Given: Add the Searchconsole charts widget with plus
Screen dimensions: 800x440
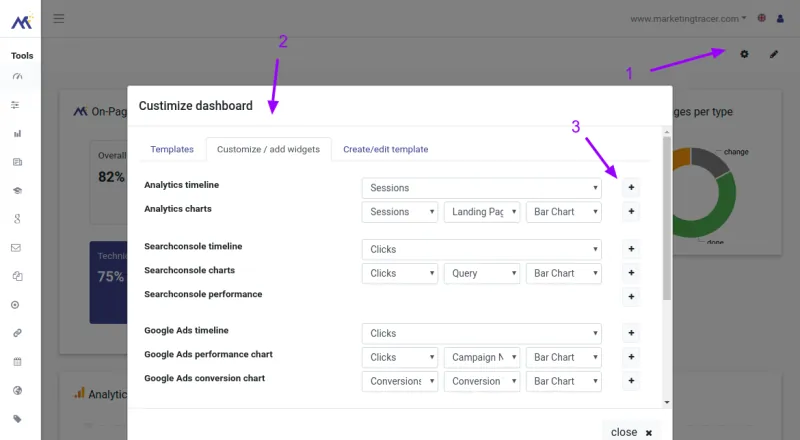Looking at the screenshot, I should click(631, 273).
